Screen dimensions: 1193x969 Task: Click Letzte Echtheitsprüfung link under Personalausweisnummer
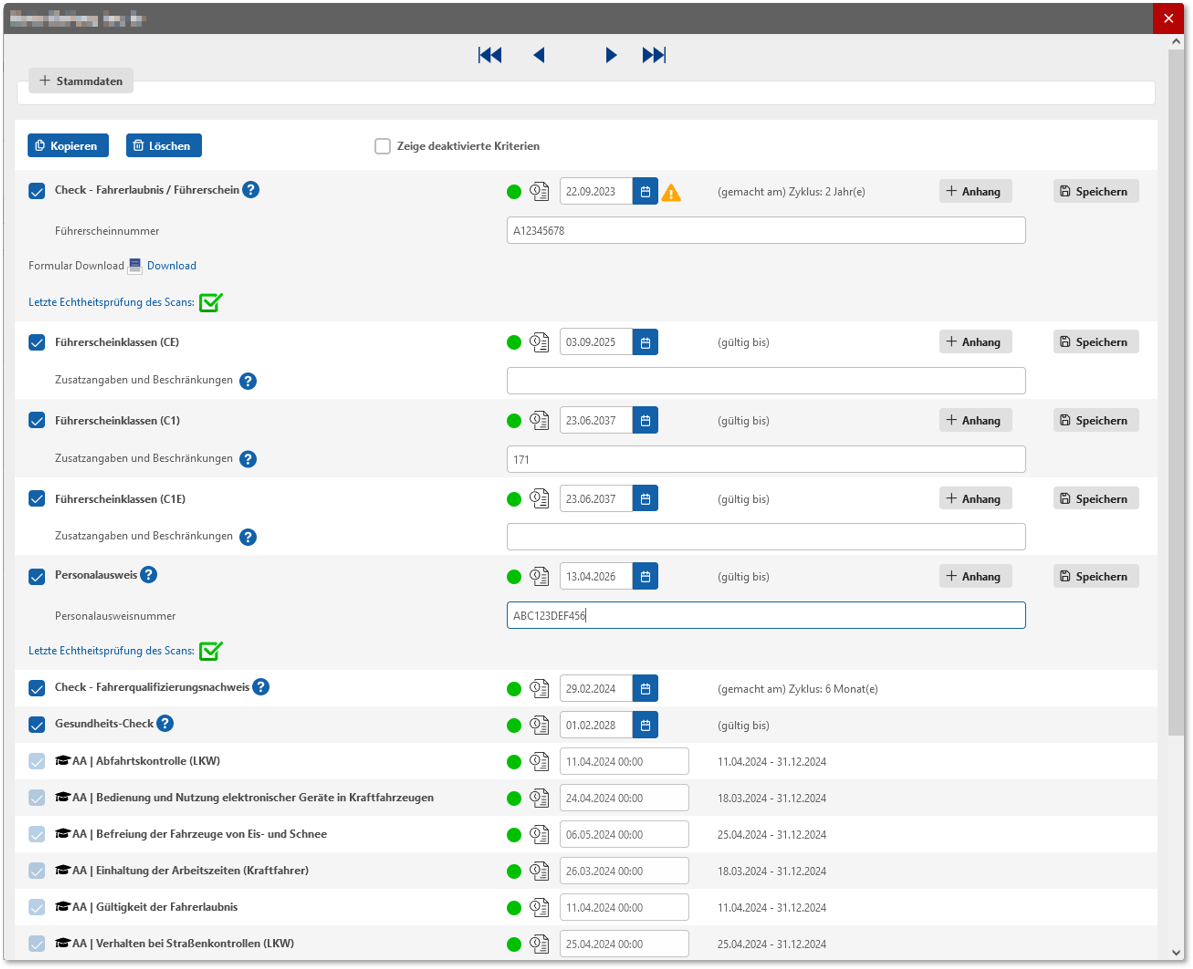click(x=111, y=651)
